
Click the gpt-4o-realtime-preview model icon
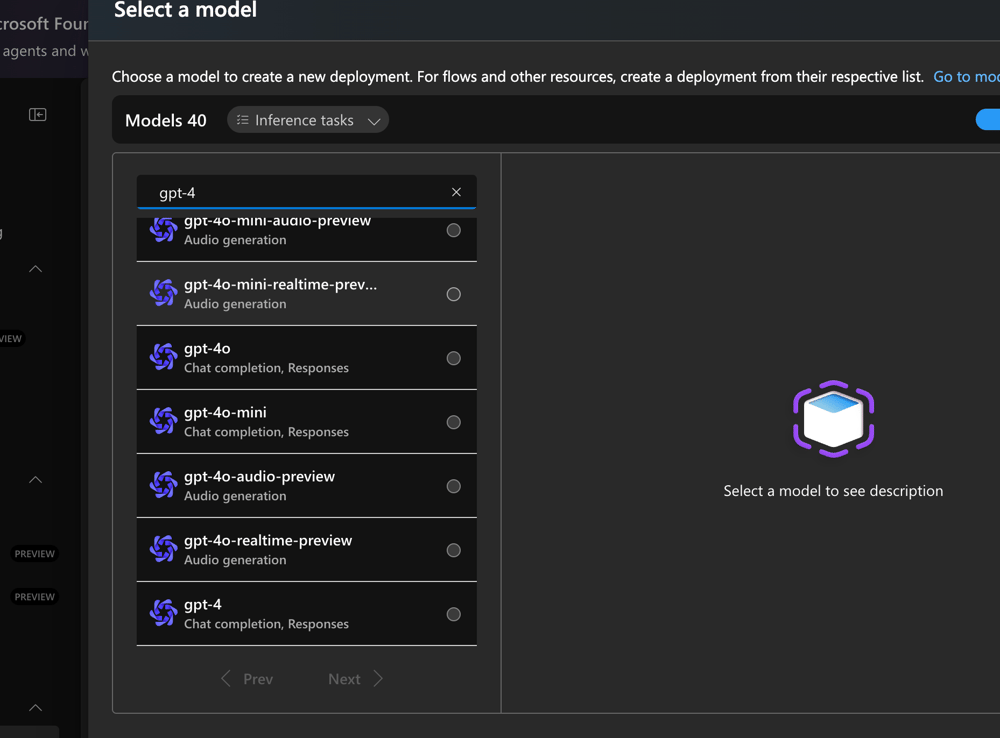pyautogui.click(x=163, y=549)
